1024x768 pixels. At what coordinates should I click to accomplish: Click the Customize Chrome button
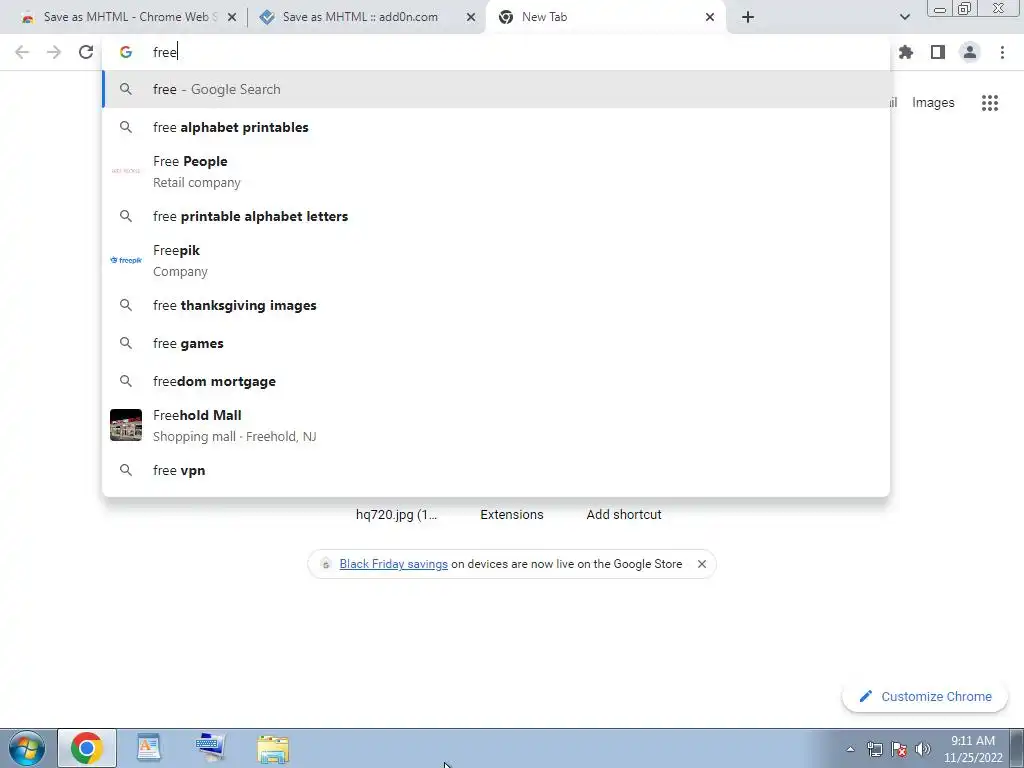925,697
